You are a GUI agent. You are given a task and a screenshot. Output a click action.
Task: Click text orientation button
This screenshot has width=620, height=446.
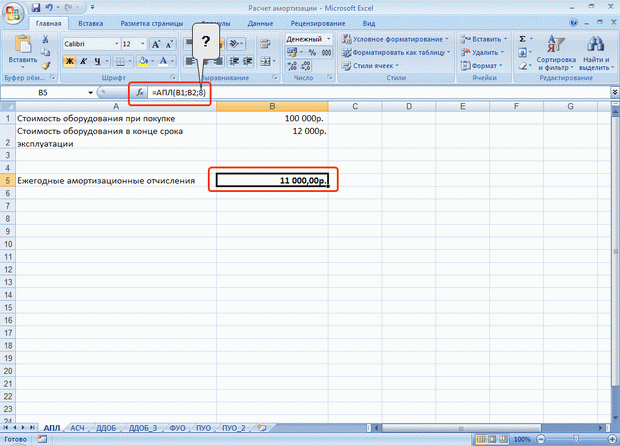(x=236, y=43)
